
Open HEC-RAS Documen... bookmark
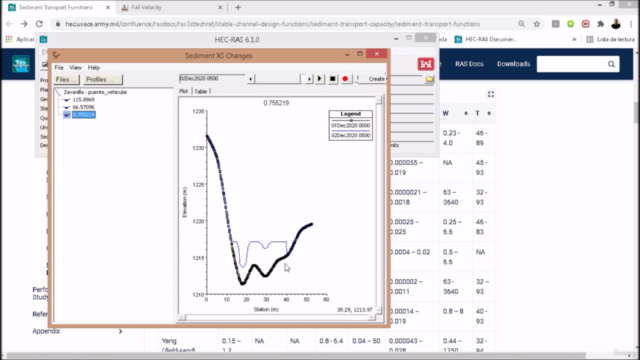click(486, 39)
